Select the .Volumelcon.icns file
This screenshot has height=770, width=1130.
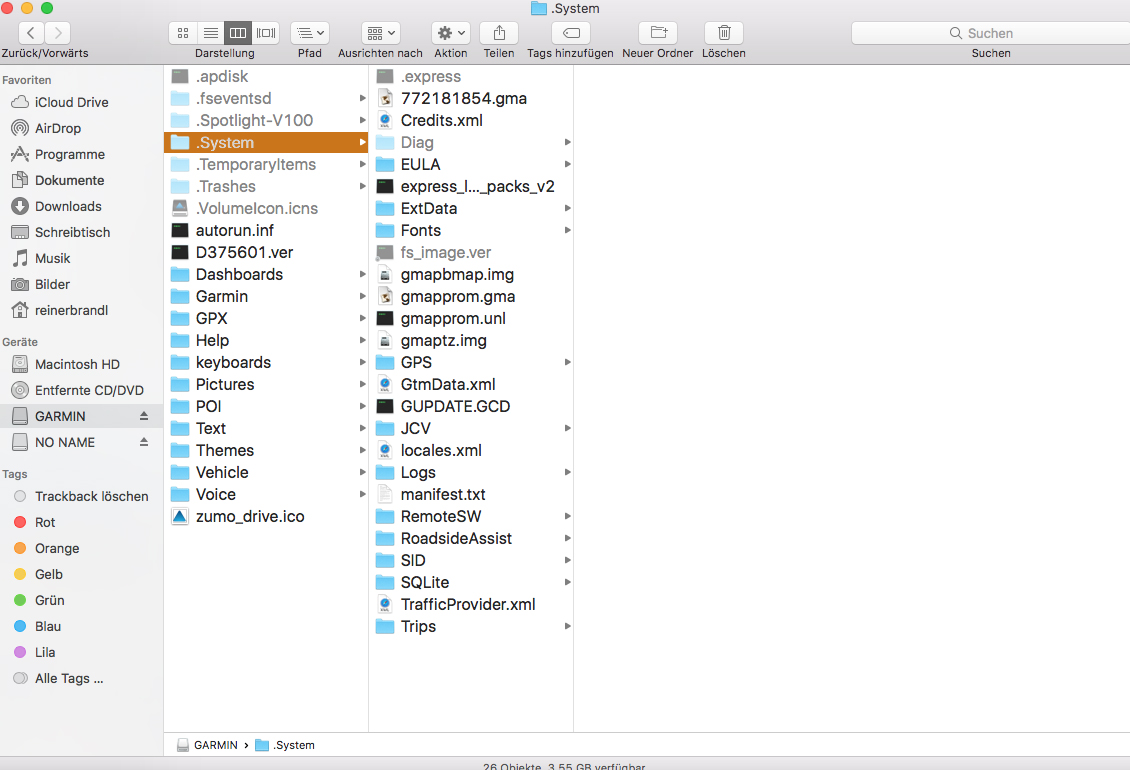[266, 208]
